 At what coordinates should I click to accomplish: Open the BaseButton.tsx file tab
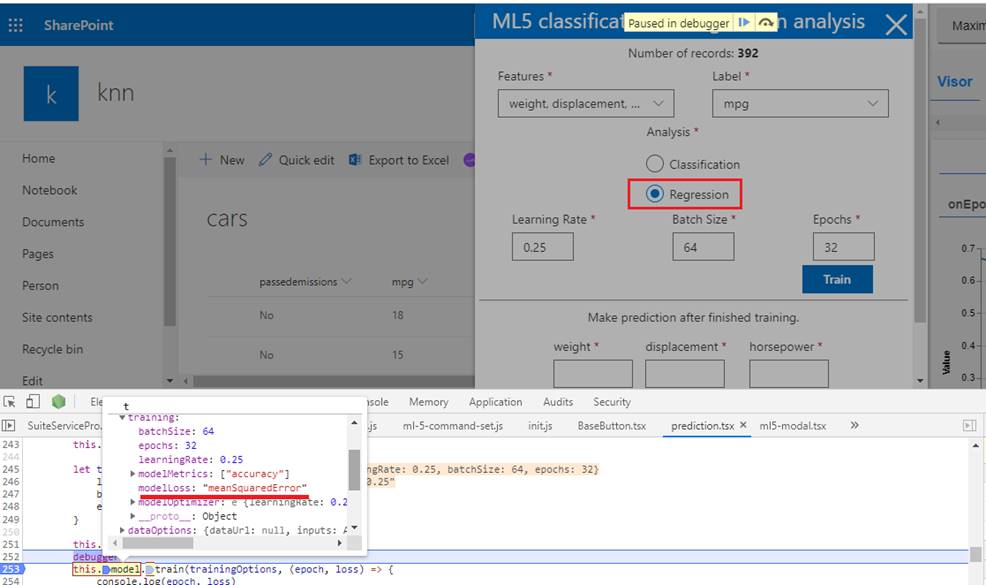(x=612, y=426)
